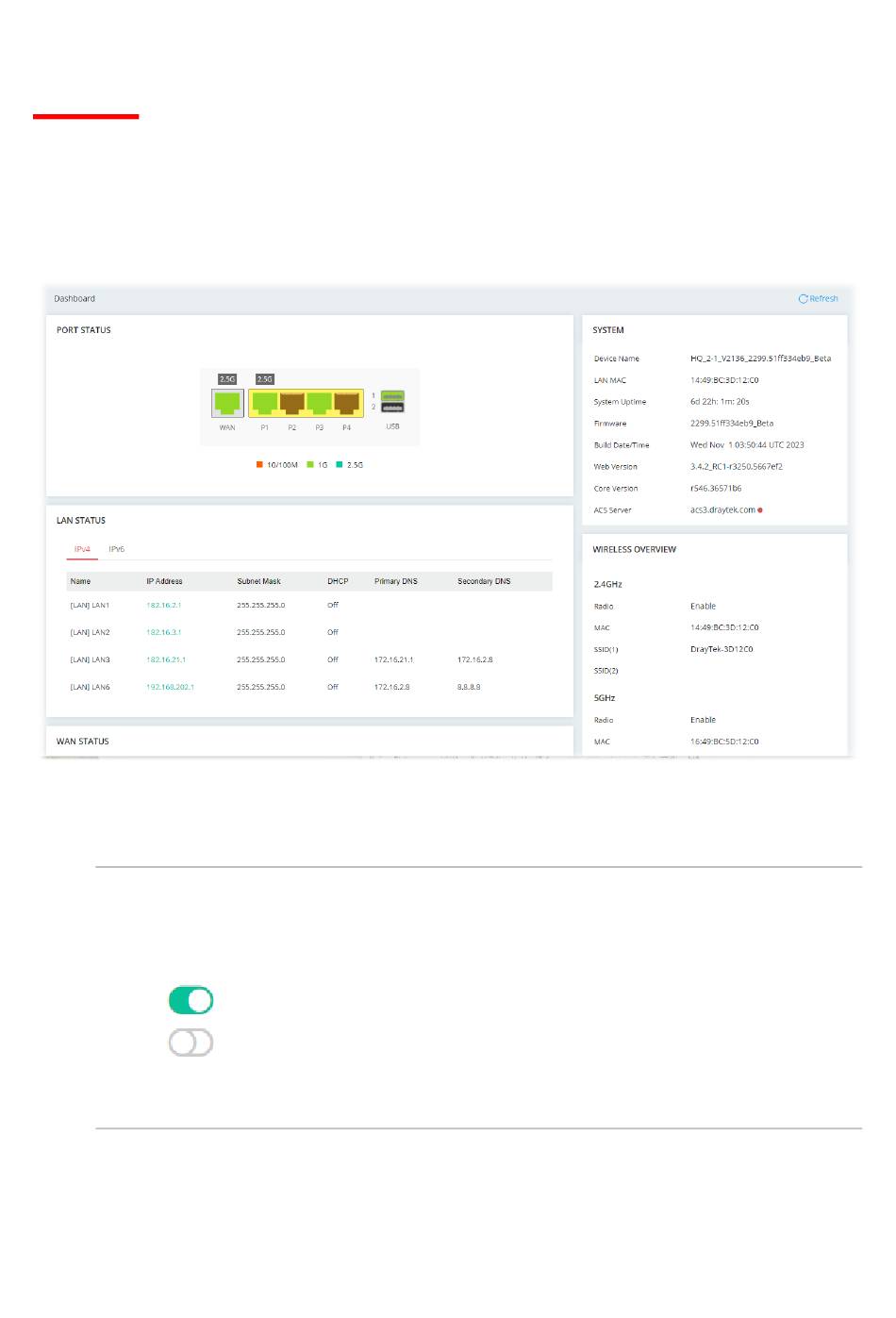This screenshot has width=896, height=1318.
Task: Click the P1 LAN port icon
Action: [x=265, y=403]
